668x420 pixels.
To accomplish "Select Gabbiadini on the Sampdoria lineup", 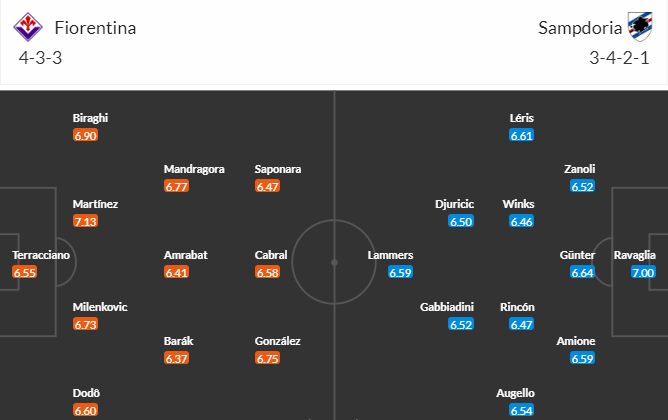I will [x=447, y=307].
